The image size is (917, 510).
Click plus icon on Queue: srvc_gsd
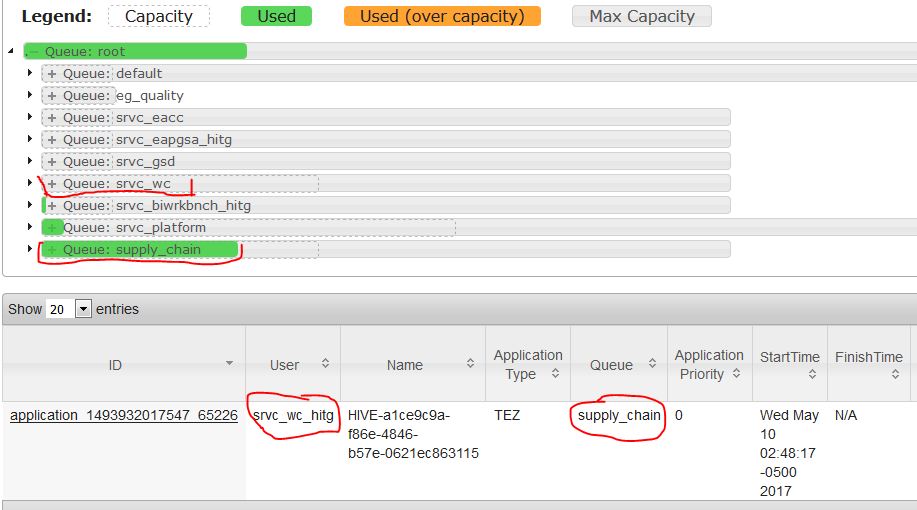52,161
